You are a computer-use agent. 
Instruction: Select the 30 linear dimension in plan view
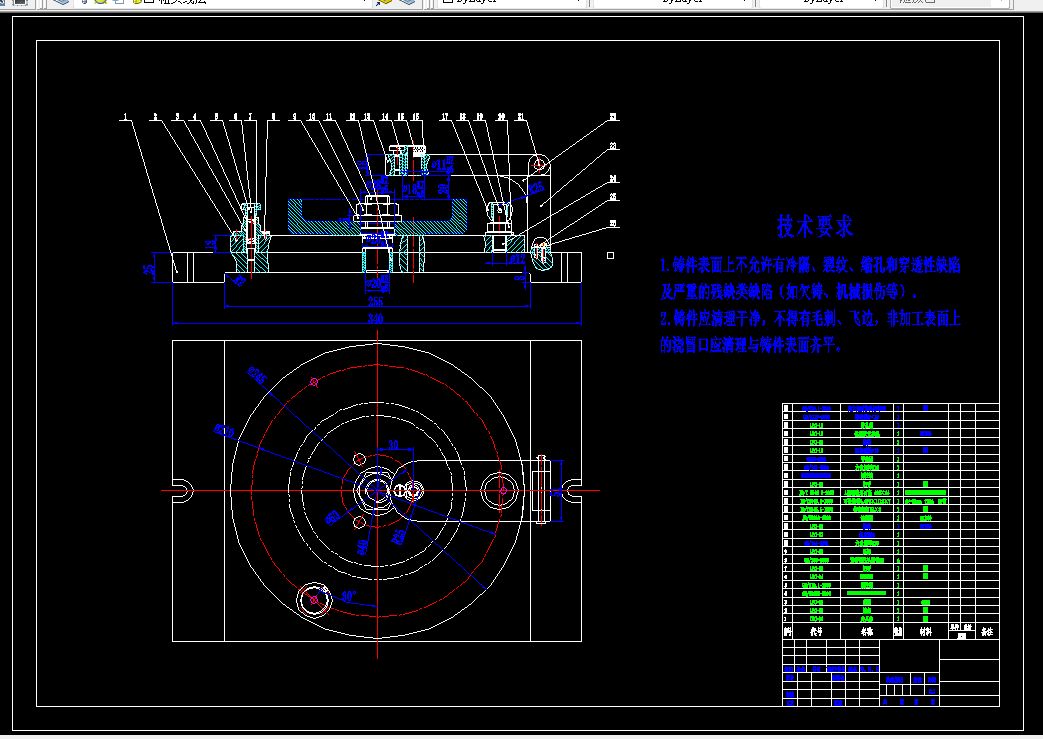coord(394,444)
